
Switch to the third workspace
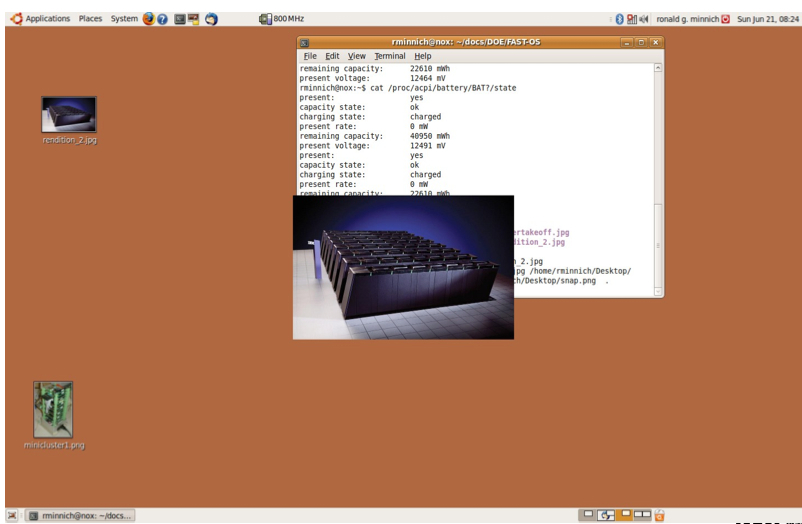(x=625, y=515)
